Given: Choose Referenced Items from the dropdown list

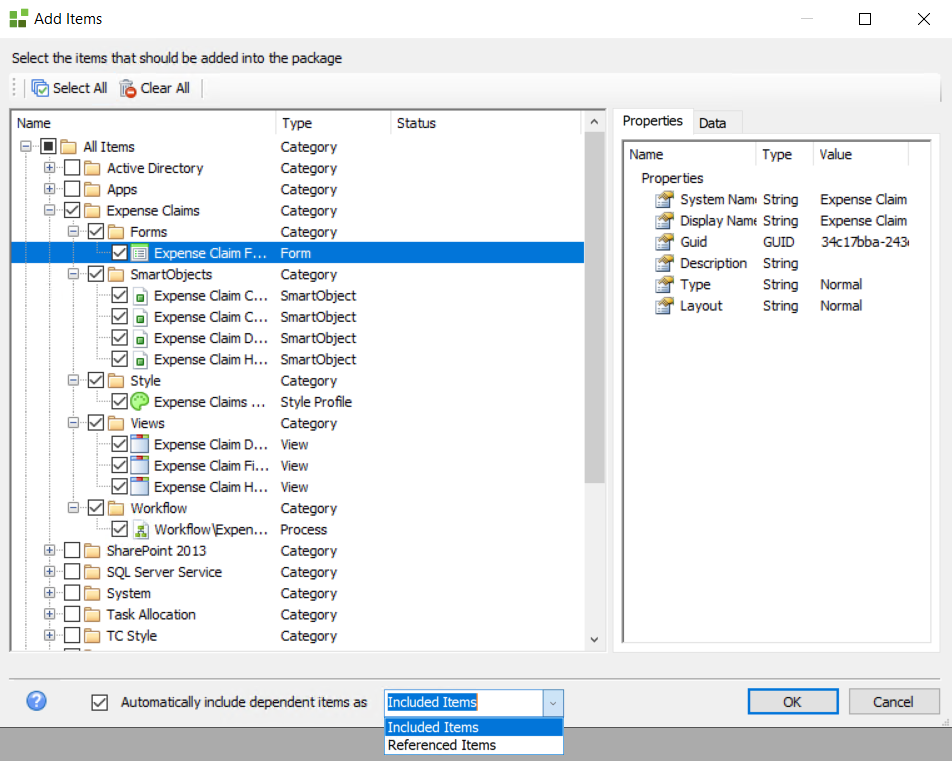Looking at the screenshot, I should (x=442, y=745).
